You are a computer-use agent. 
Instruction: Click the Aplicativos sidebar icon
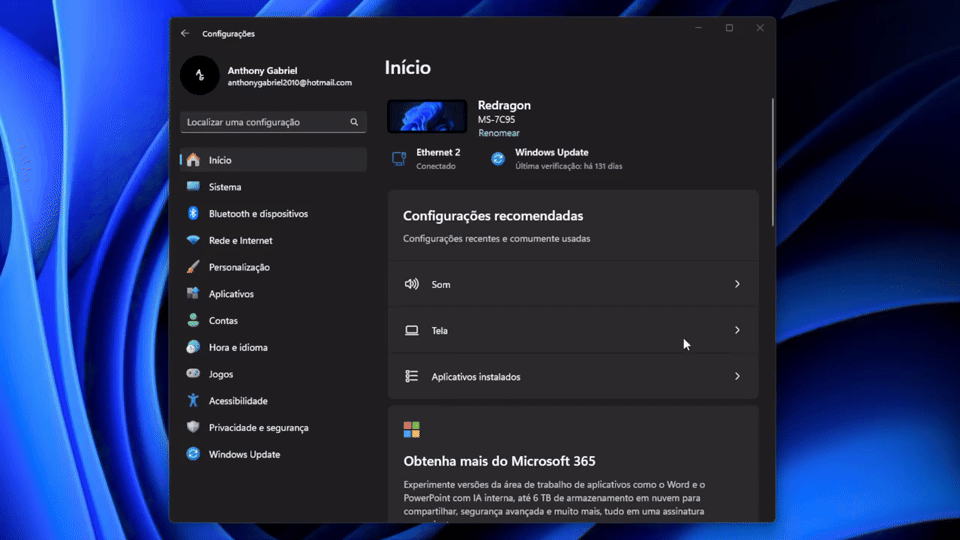(x=193, y=293)
